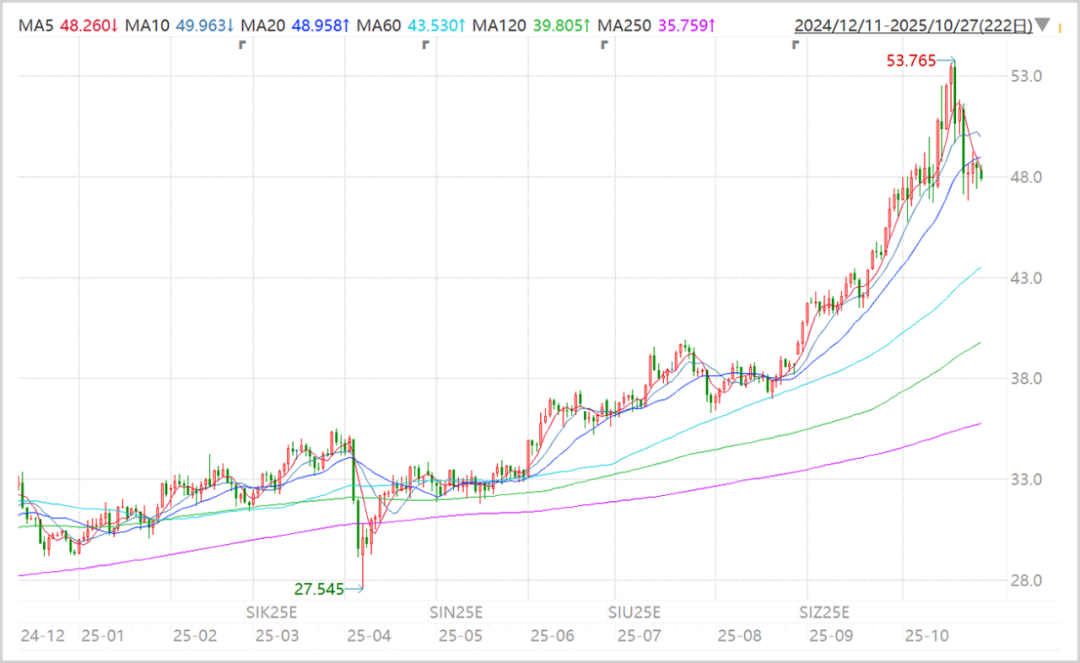Click the 25-10 month label on time axis
The image size is (1080, 663).
926,635
